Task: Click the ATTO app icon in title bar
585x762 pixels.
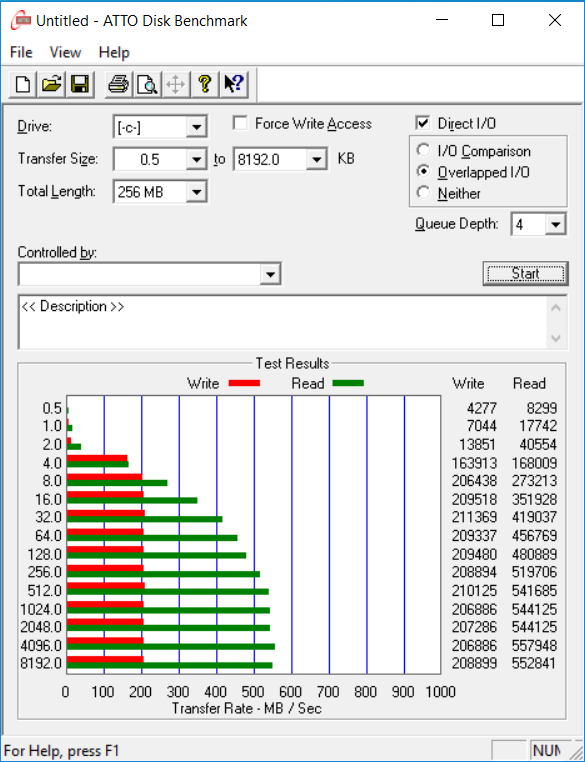Action: tap(21, 20)
